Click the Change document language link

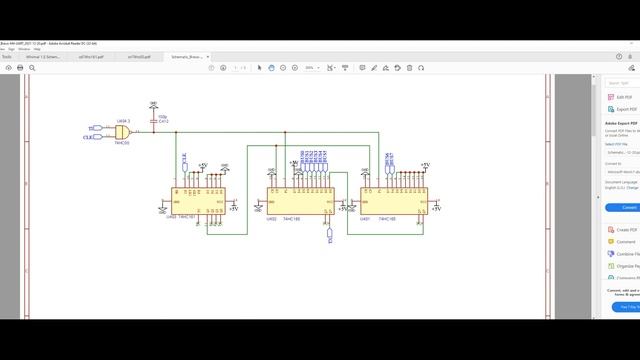coord(632,188)
